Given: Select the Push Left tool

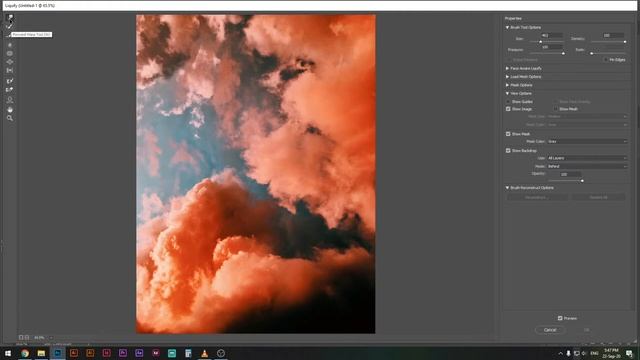Looking at the screenshot, I should (10, 71).
